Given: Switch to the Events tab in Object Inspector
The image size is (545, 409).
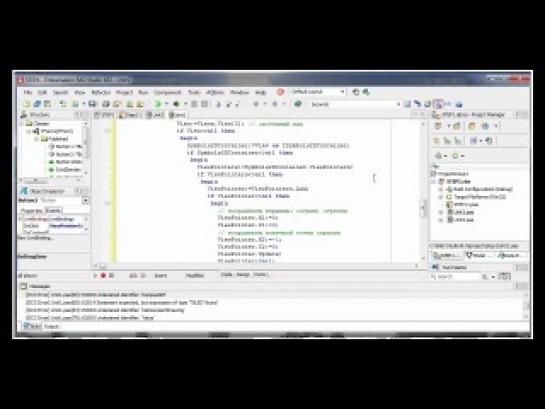Looking at the screenshot, I should point(53,211).
